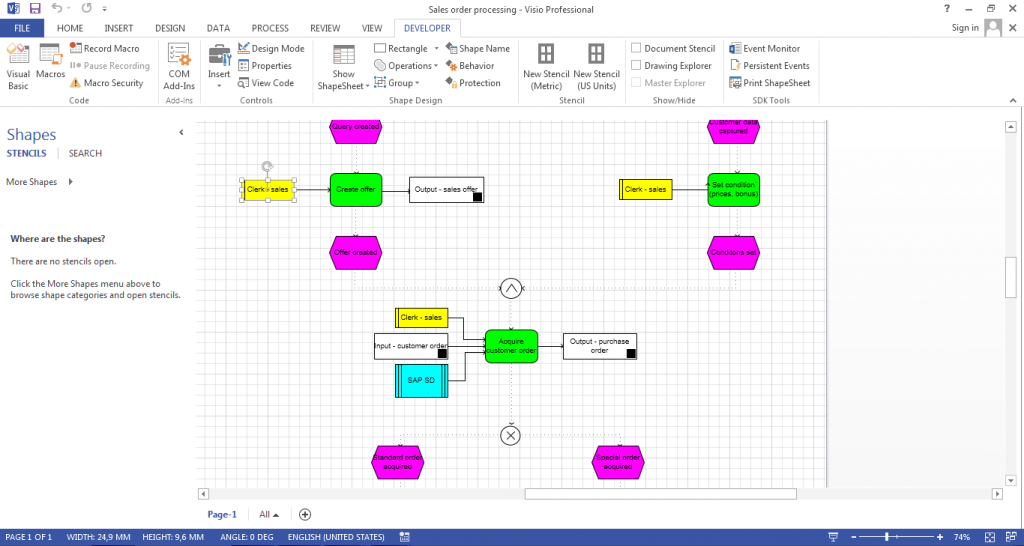Open the Protection settings
Viewport: 1024px width, 546px height.
473,83
